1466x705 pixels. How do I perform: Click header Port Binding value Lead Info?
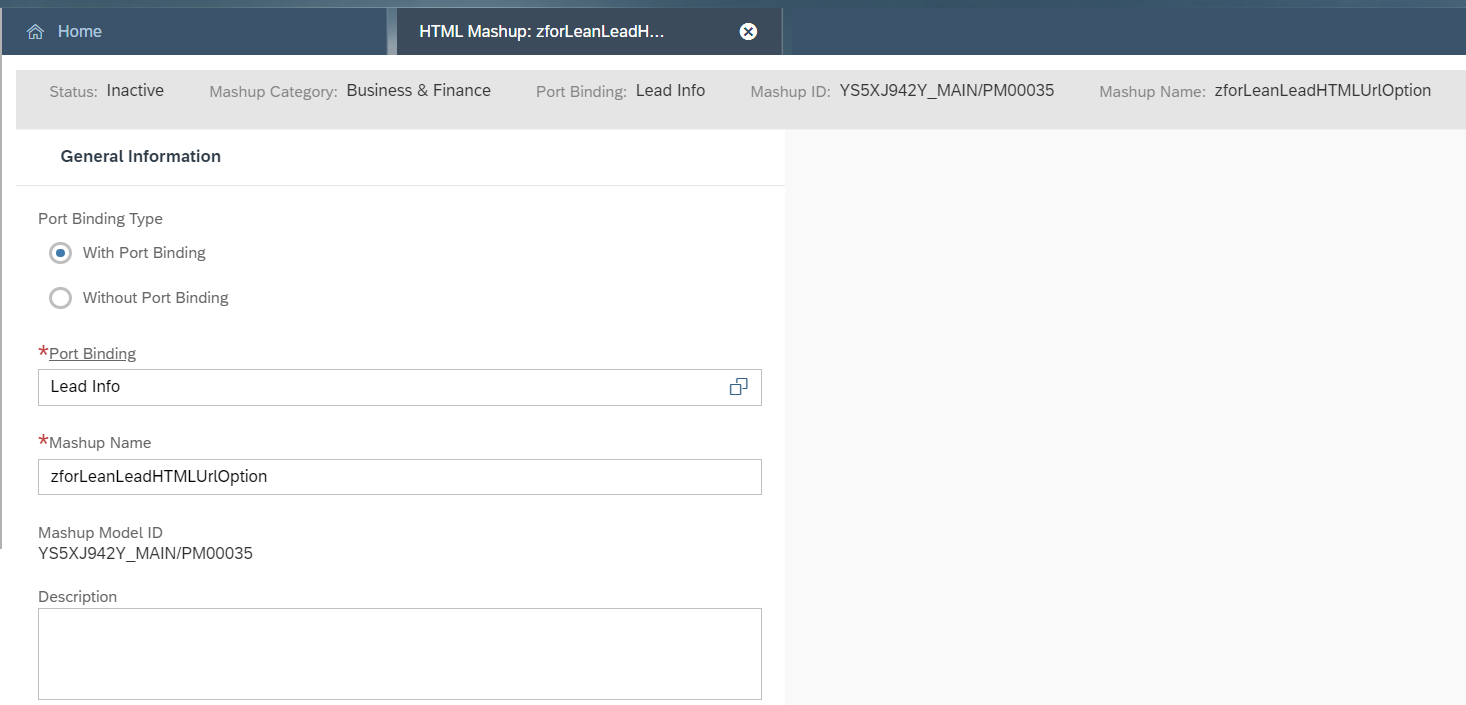(x=670, y=90)
